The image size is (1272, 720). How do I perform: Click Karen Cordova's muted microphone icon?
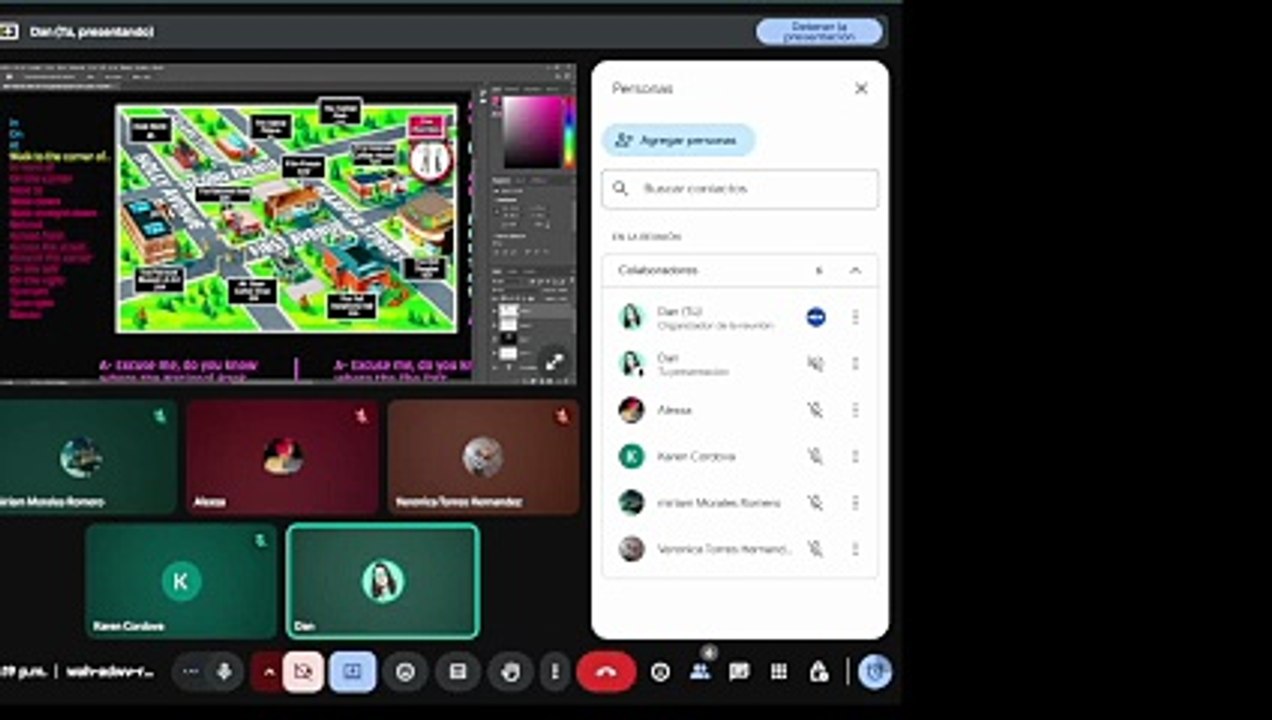[816, 456]
